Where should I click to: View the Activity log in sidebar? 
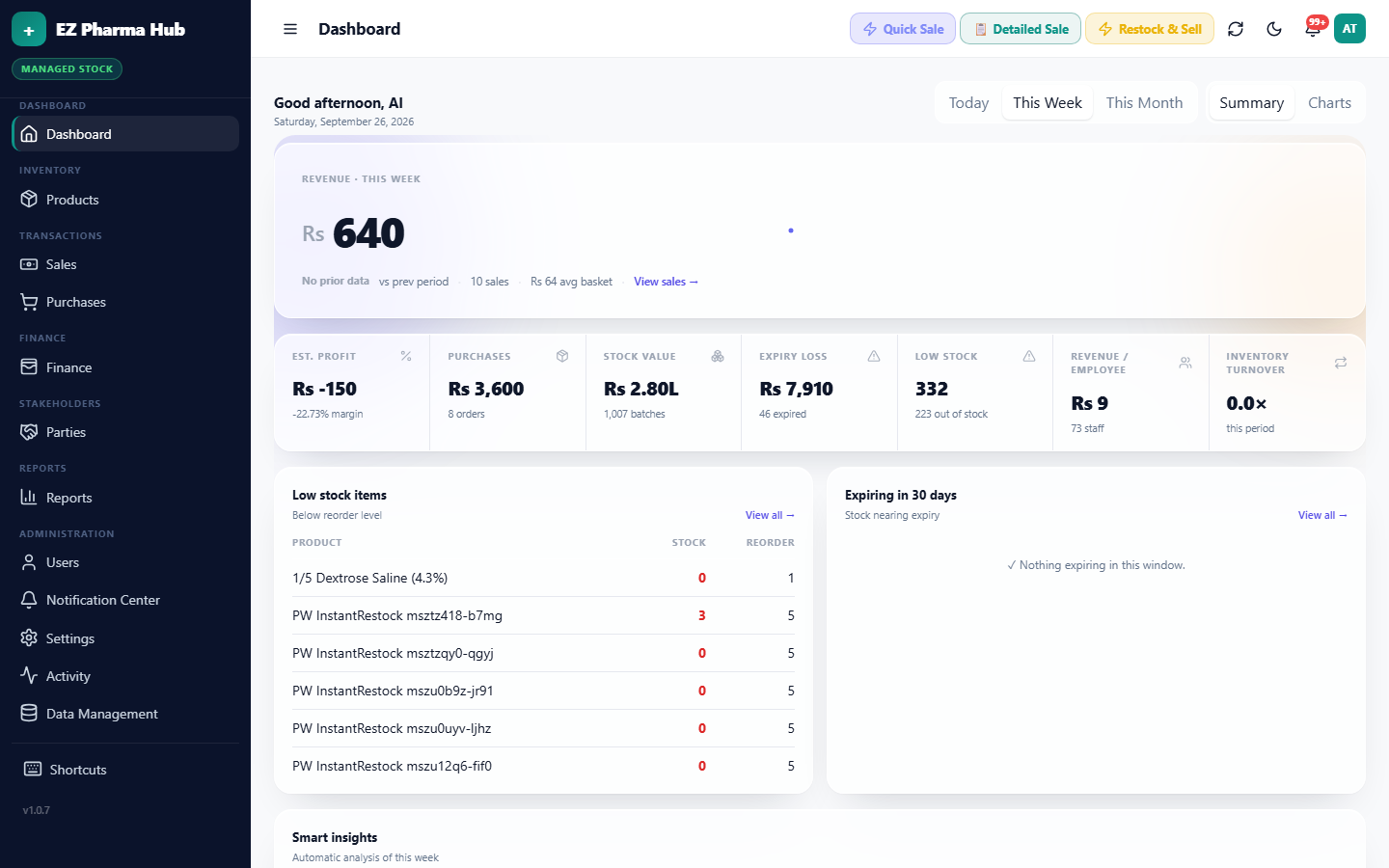[x=125, y=676]
